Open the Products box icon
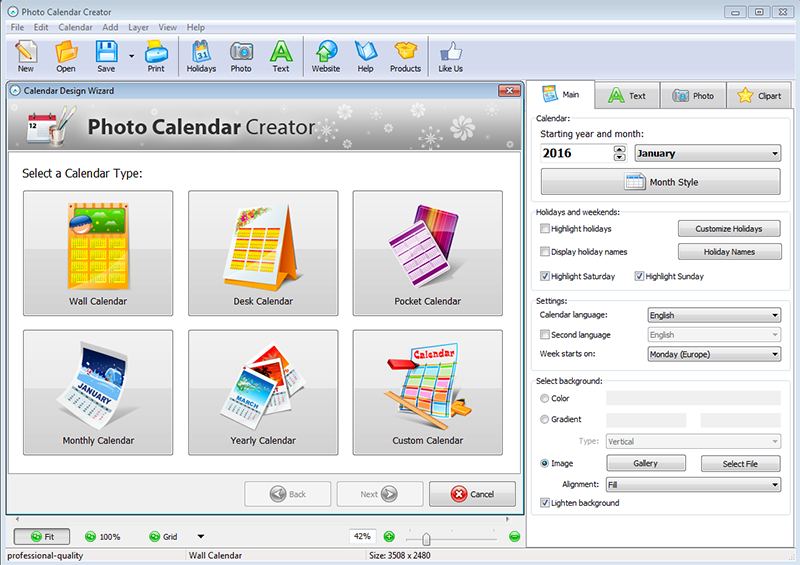800x565 pixels. tap(406, 57)
